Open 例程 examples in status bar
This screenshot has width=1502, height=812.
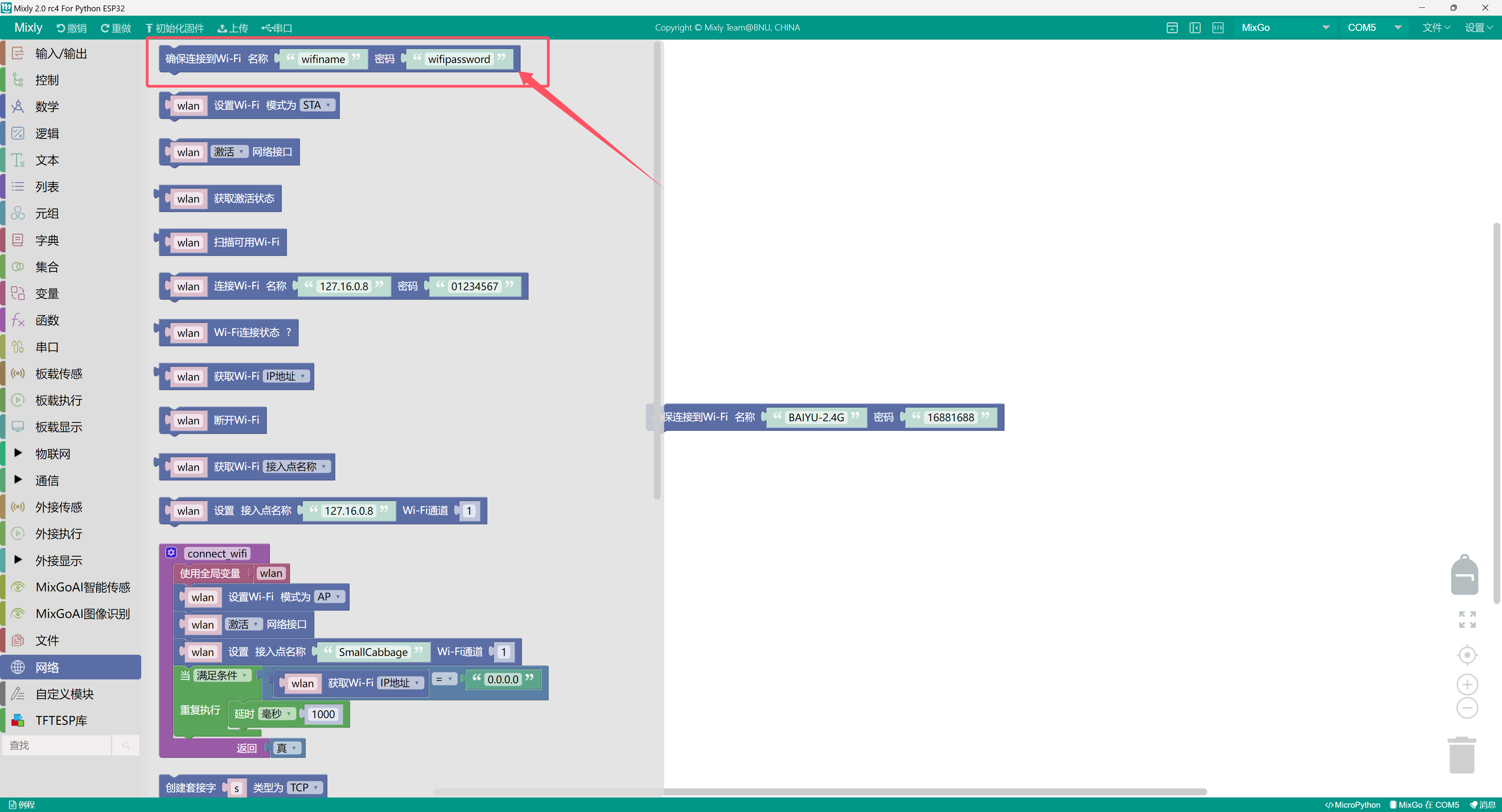(22, 805)
